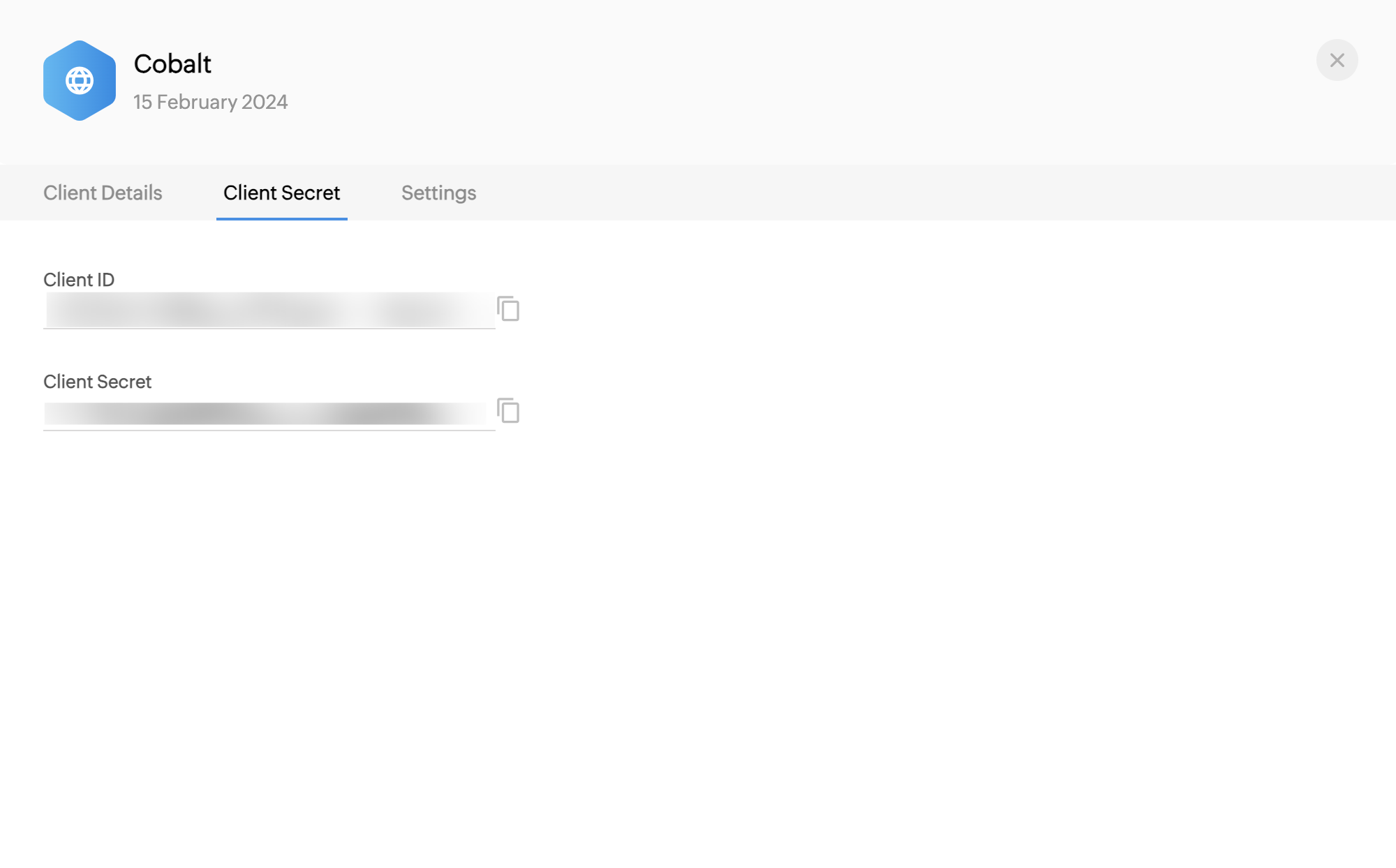Click the Cobalt application title
This screenshot has width=1396, height=868.
[x=172, y=63]
